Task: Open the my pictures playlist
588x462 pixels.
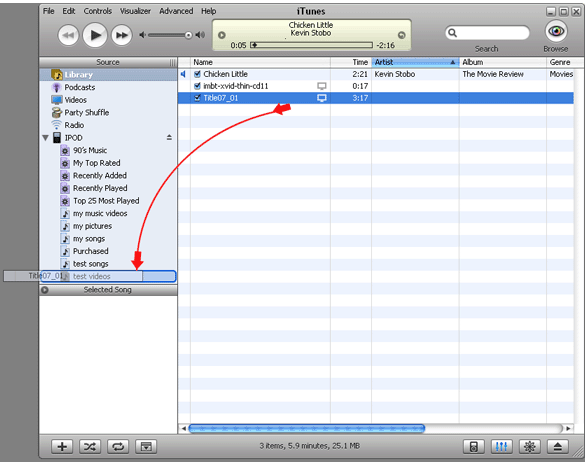Action: tap(108, 226)
